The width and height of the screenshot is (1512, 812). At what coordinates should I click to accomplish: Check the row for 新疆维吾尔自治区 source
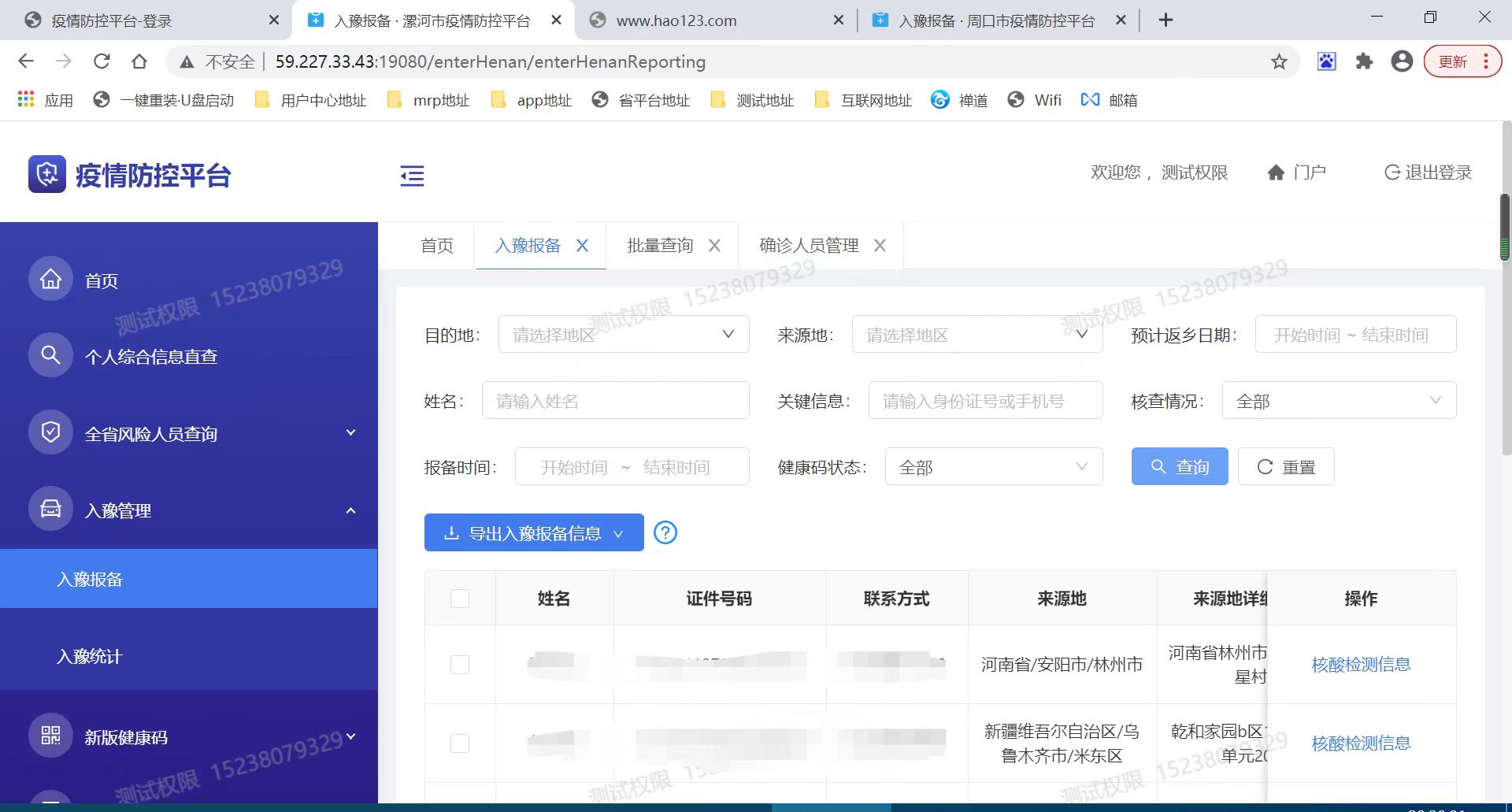(460, 743)
